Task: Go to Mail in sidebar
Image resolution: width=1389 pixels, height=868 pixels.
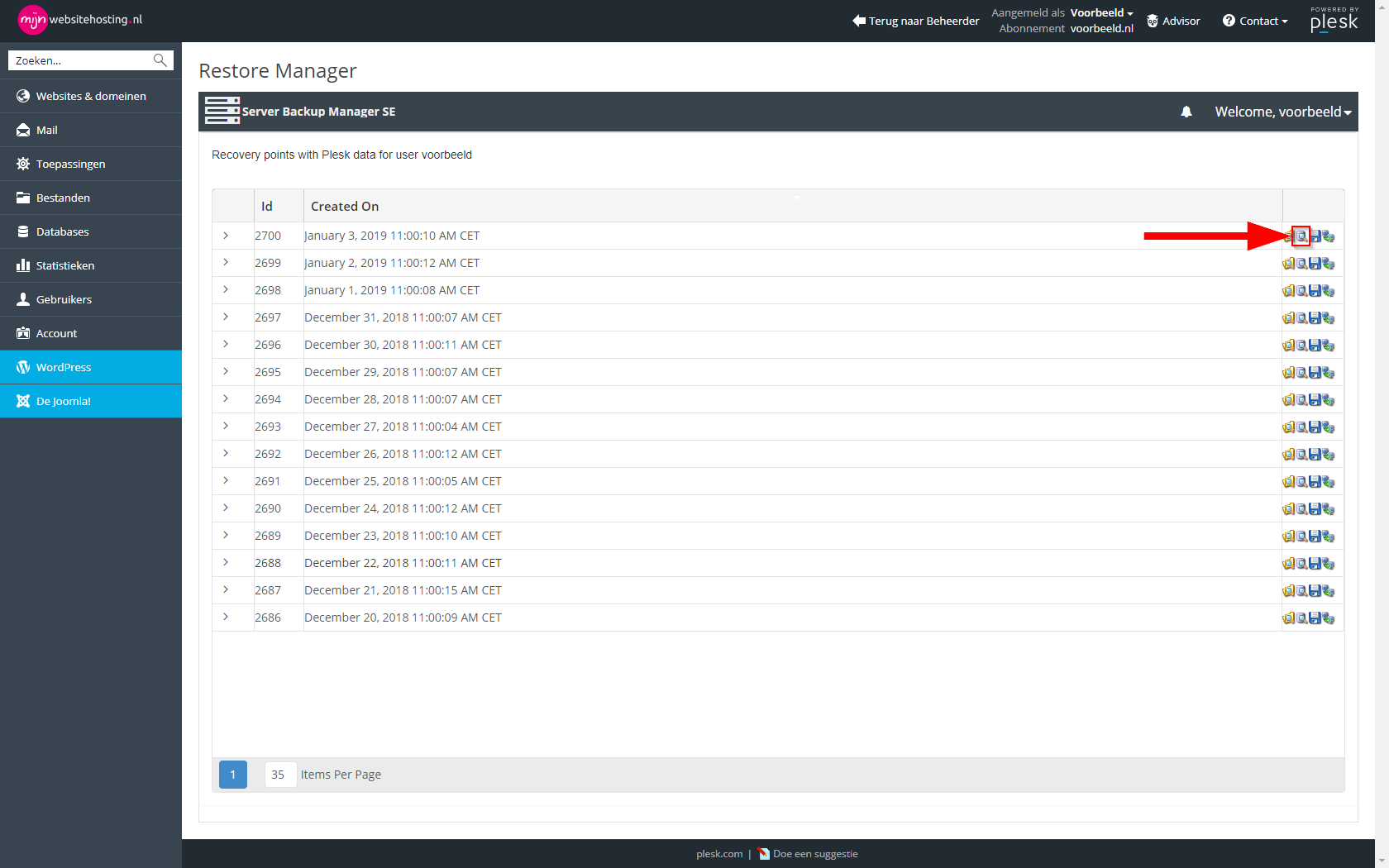Action: click(91, 130)
